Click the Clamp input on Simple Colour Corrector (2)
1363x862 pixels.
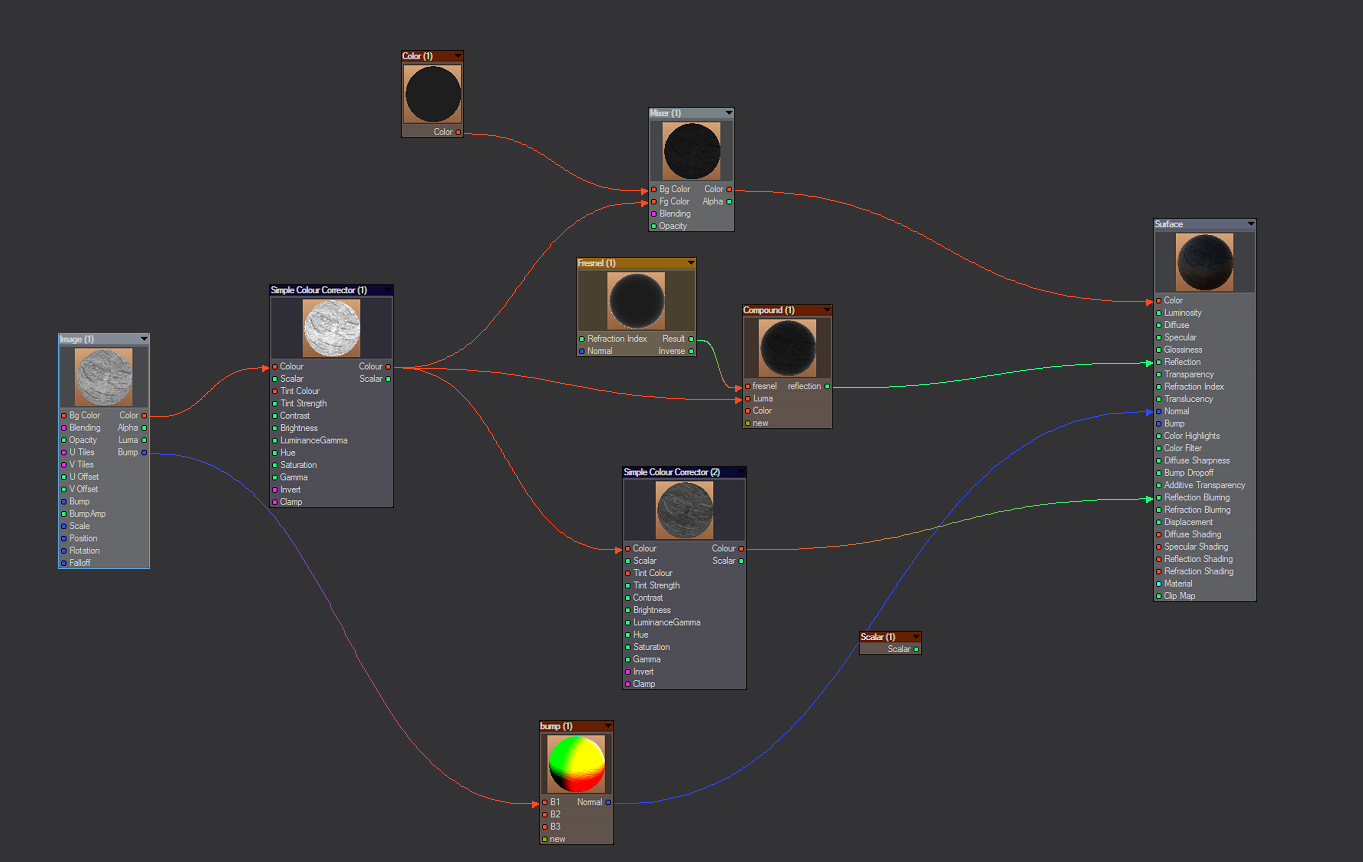[628, 684]
